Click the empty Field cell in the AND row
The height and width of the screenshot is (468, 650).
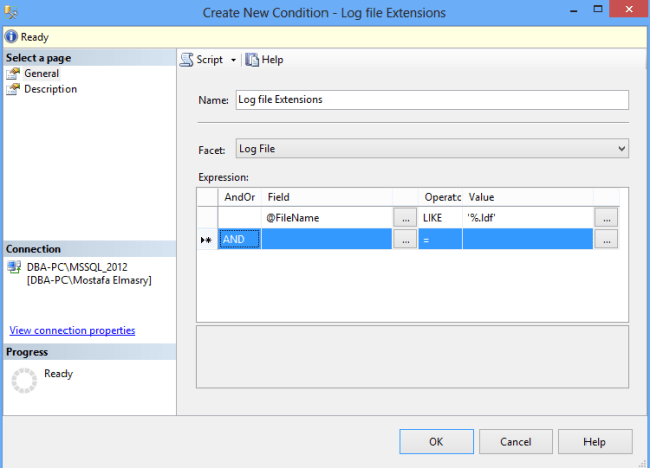click(327, 239)
